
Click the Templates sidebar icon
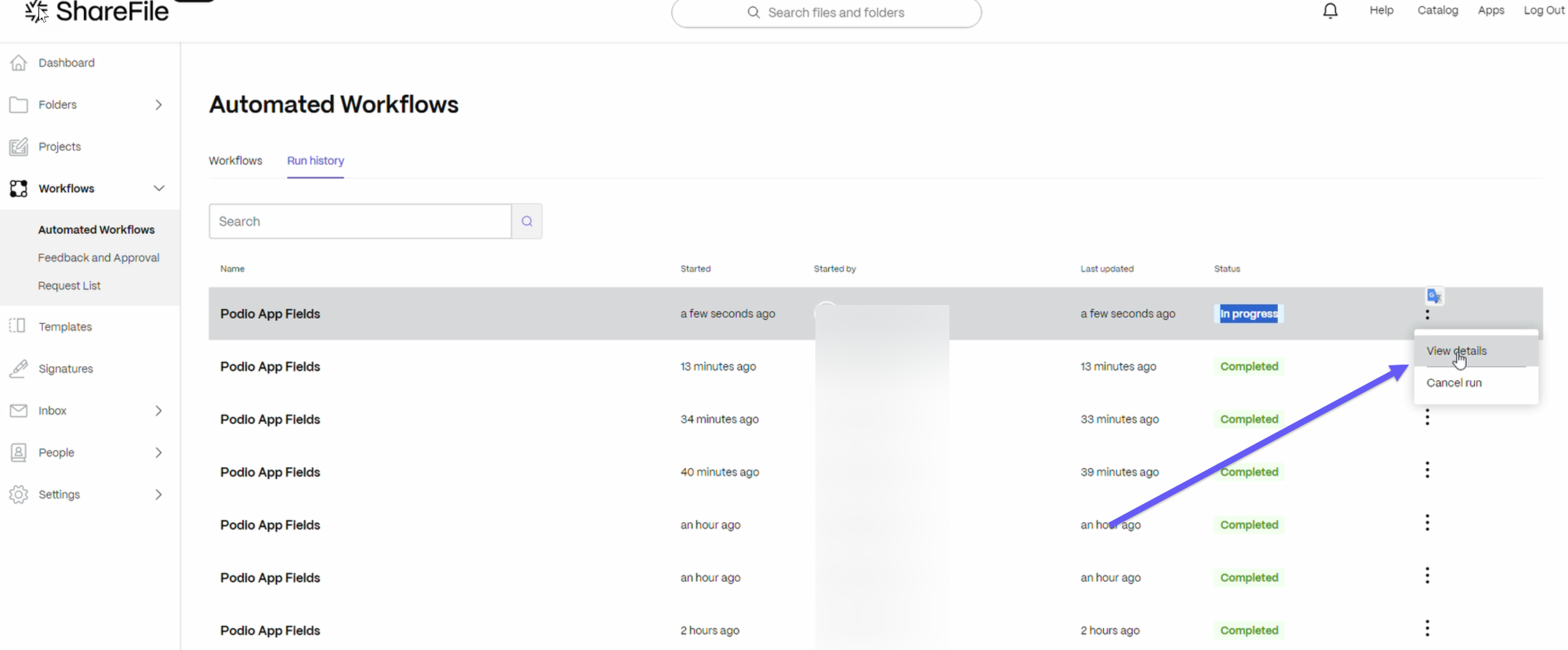pos(17,326)
